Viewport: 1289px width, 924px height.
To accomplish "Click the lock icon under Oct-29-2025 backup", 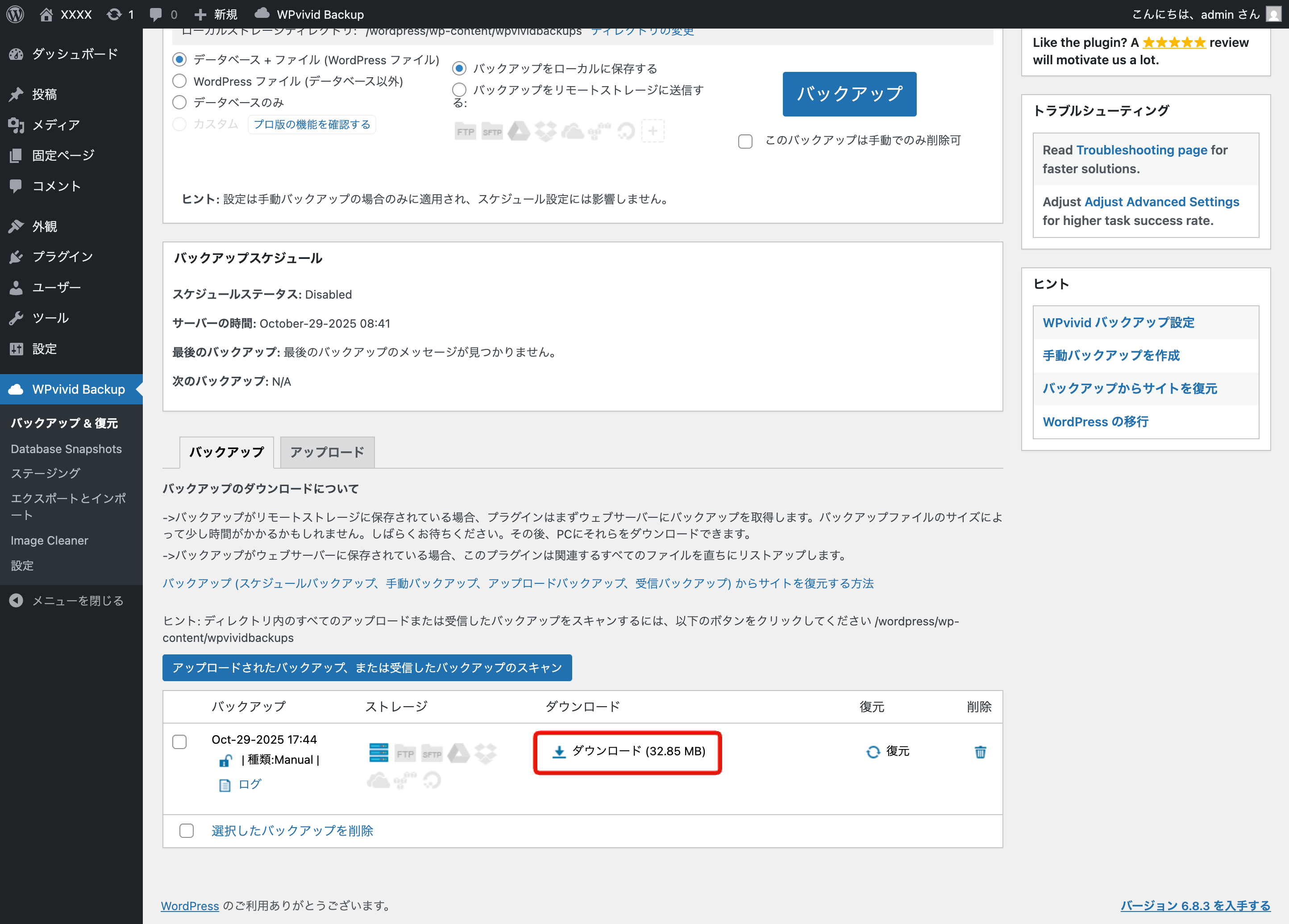I will (x=226, y=760).
